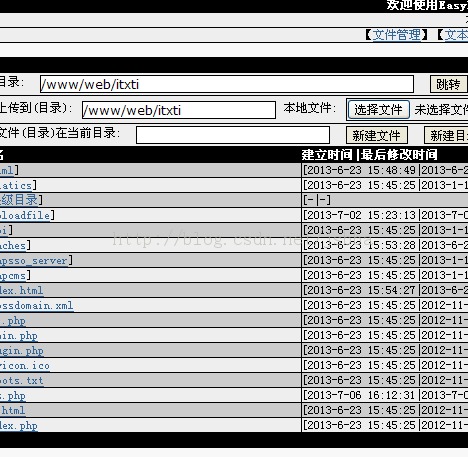The height and width of the screenshot is (457, 468).
Task: Open the crossdomain.xml file link
Action: point(36,305)
